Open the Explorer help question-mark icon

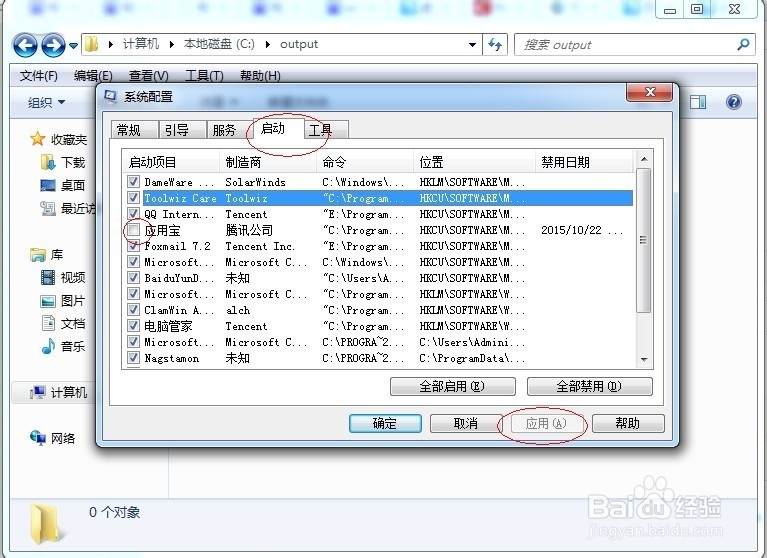click(733, 102)
